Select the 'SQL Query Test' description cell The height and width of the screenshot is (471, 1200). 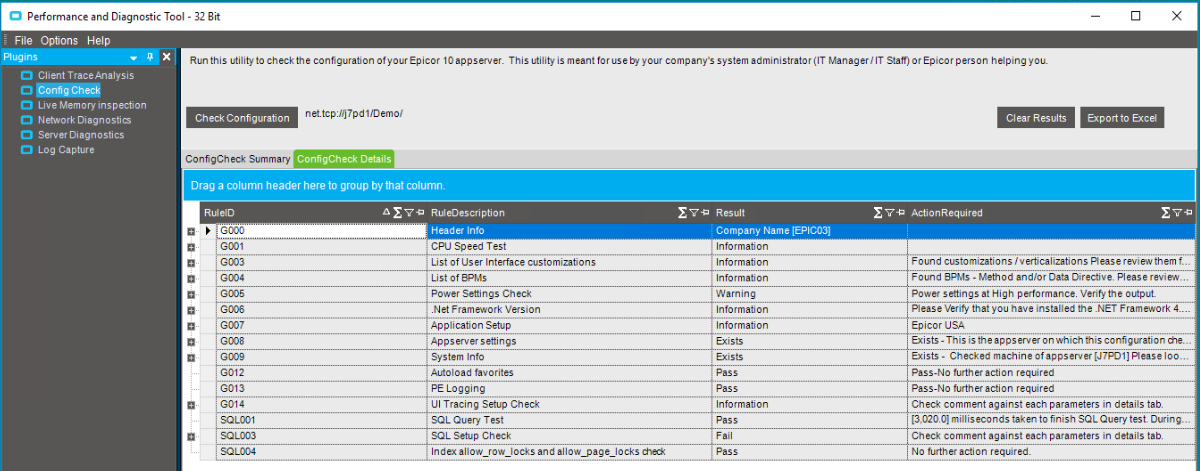(x=569, y=421)
